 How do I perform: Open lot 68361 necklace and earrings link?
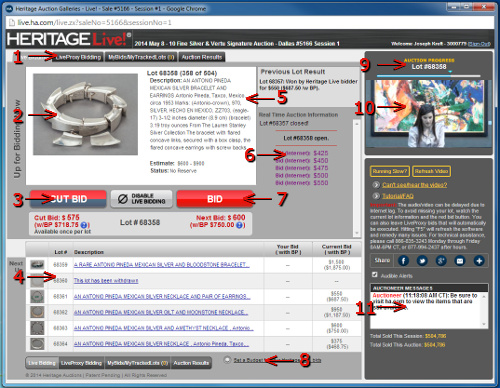click(x=162, y=296)
